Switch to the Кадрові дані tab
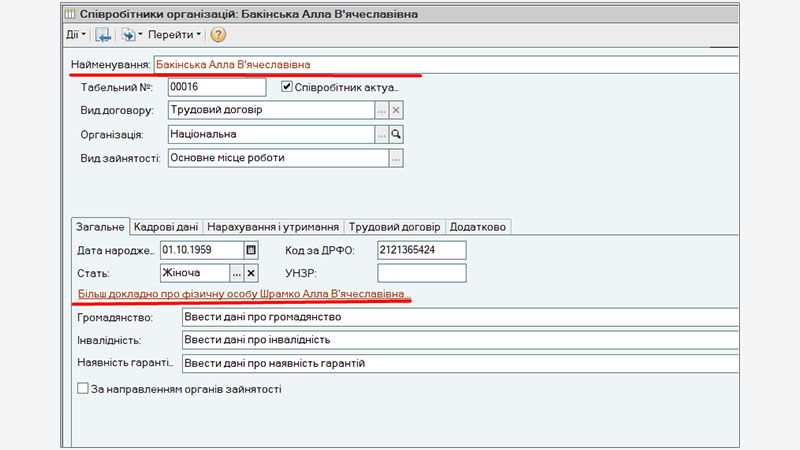 (166, 227)
